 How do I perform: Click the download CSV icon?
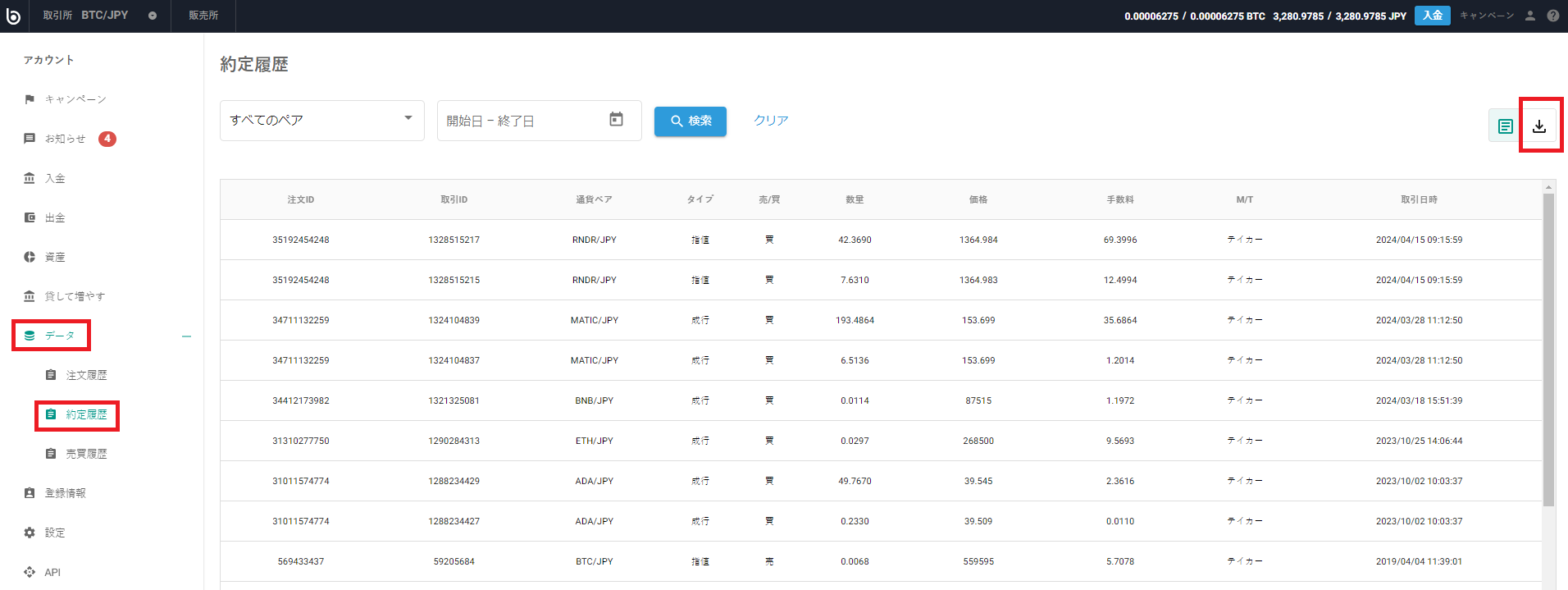pyautogui.click(x=1539, y=126)
